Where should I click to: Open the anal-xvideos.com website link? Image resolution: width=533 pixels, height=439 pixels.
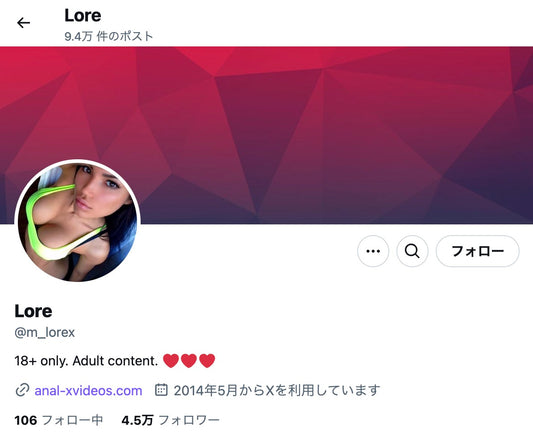(x=88, y=391)
